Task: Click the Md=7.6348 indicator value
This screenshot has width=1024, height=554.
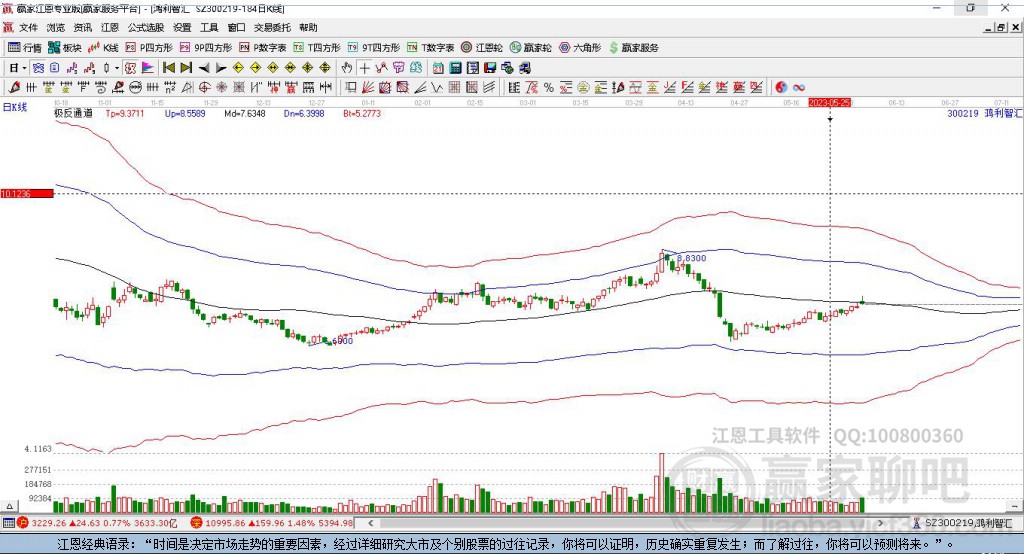Action: click(245, 113)
